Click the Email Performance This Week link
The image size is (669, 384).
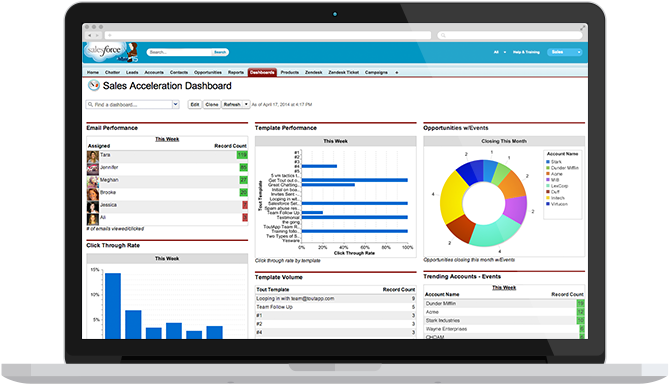(167, 139)
